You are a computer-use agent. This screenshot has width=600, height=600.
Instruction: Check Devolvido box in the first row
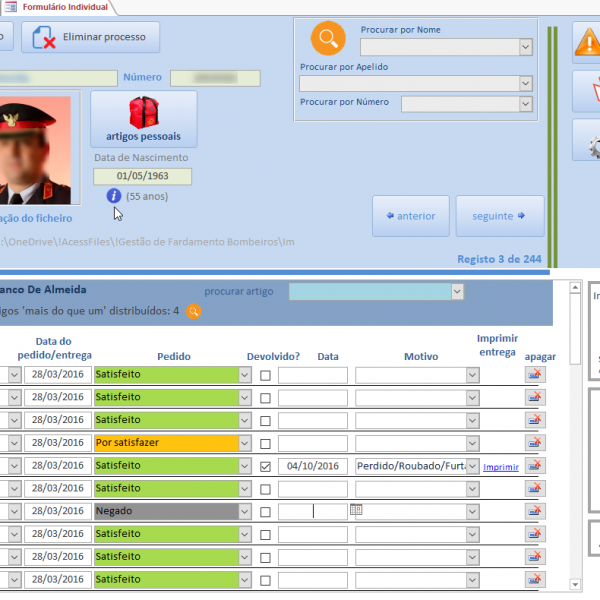click(x=265, y=375)
